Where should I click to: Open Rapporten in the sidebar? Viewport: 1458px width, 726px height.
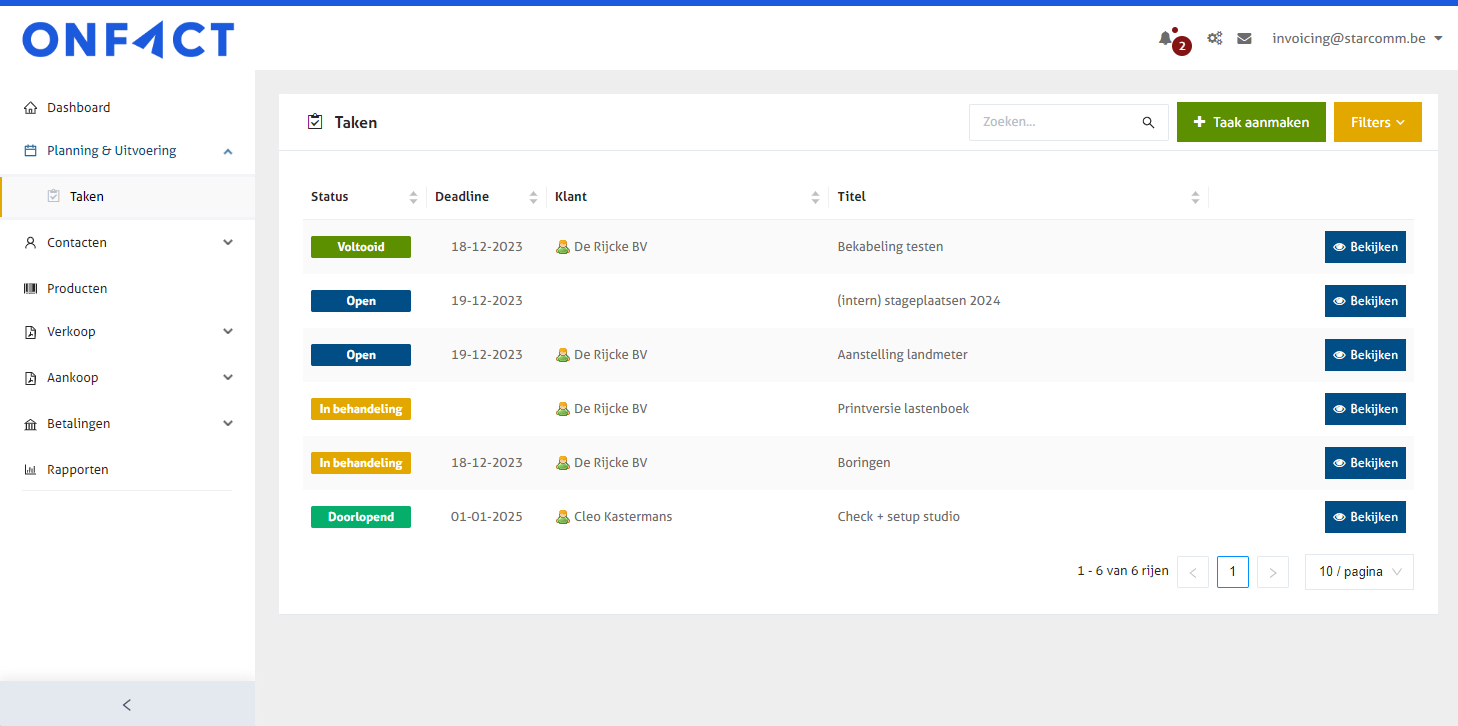click(x=77, y=469)
